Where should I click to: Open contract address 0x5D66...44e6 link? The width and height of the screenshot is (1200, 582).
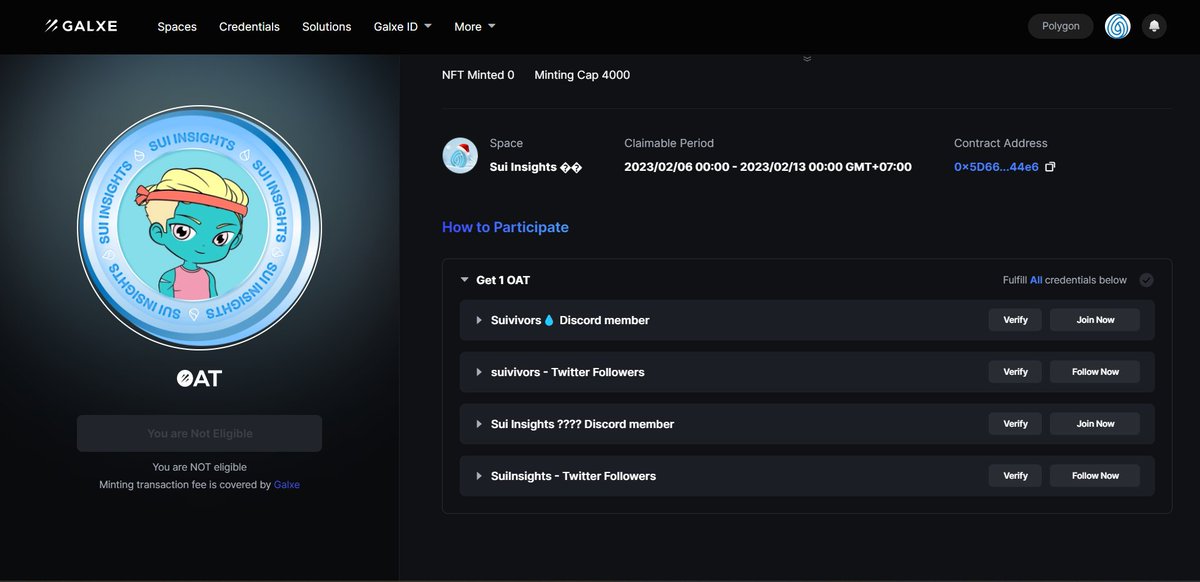click(994, 167)
